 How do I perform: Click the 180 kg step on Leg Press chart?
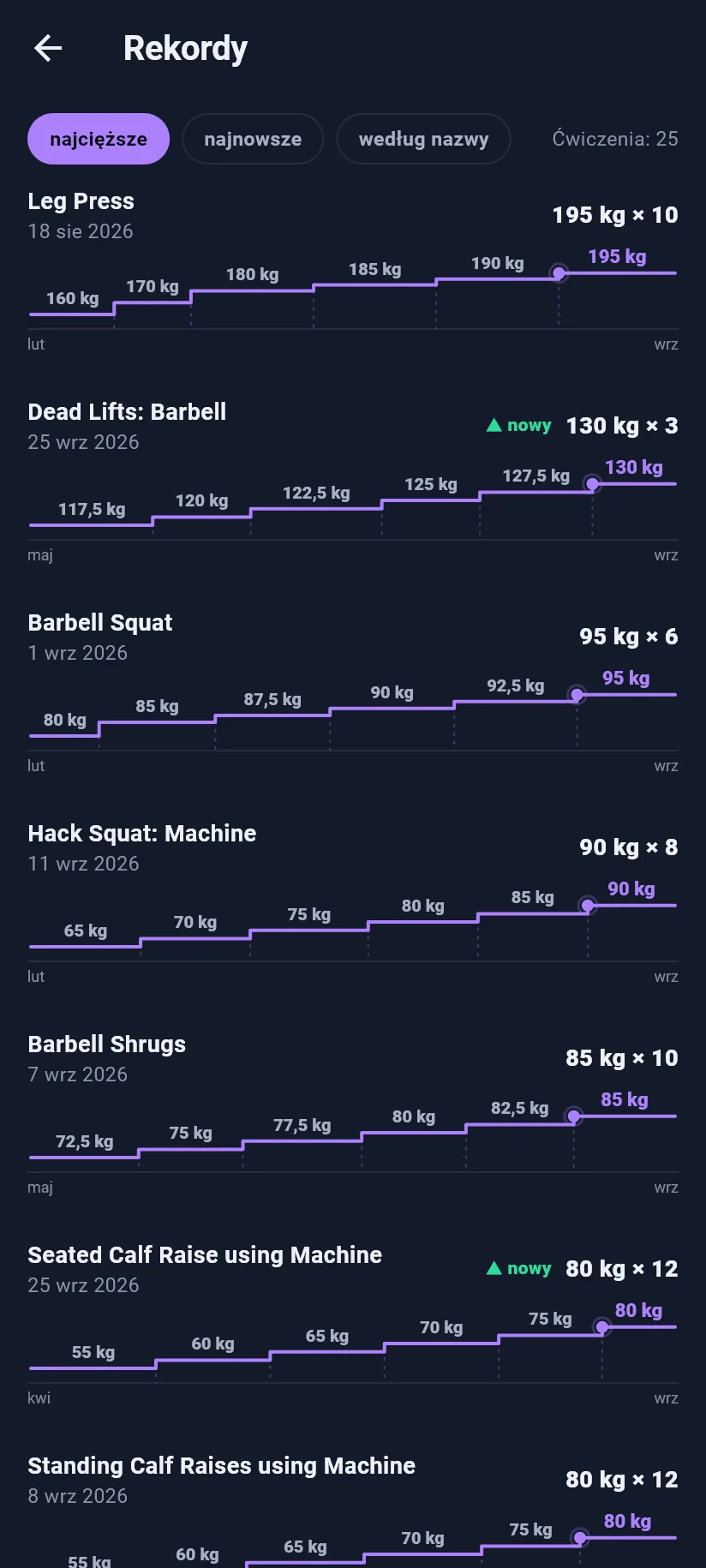tap(252, 275)
